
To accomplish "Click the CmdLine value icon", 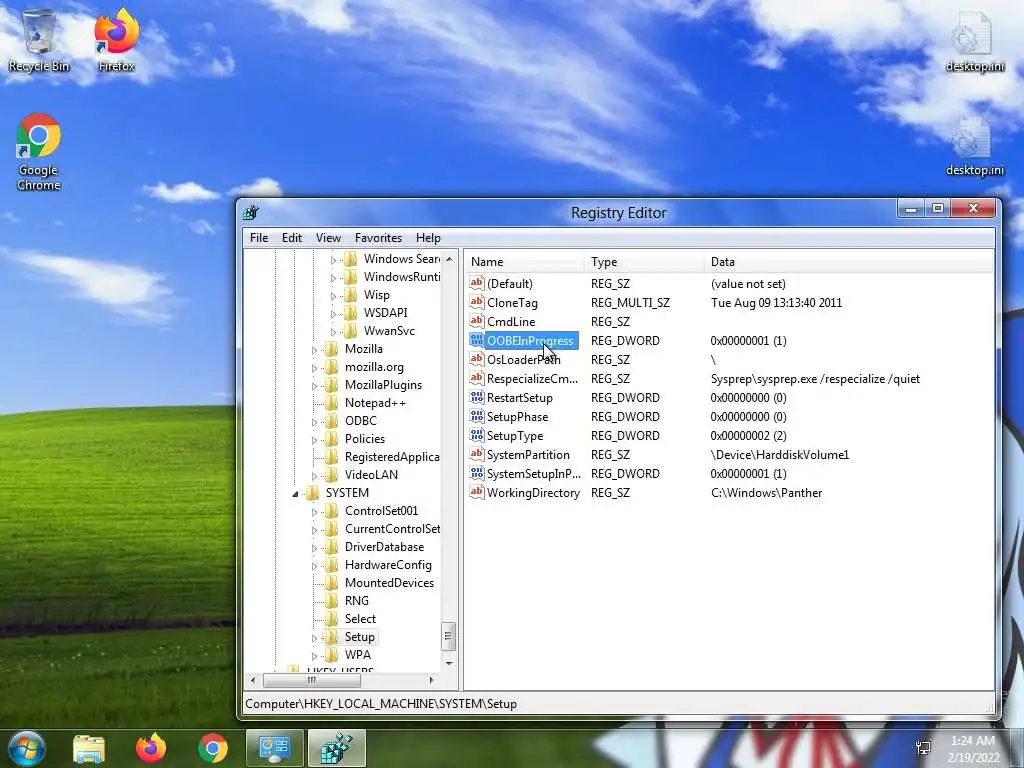I will (477, 321).
